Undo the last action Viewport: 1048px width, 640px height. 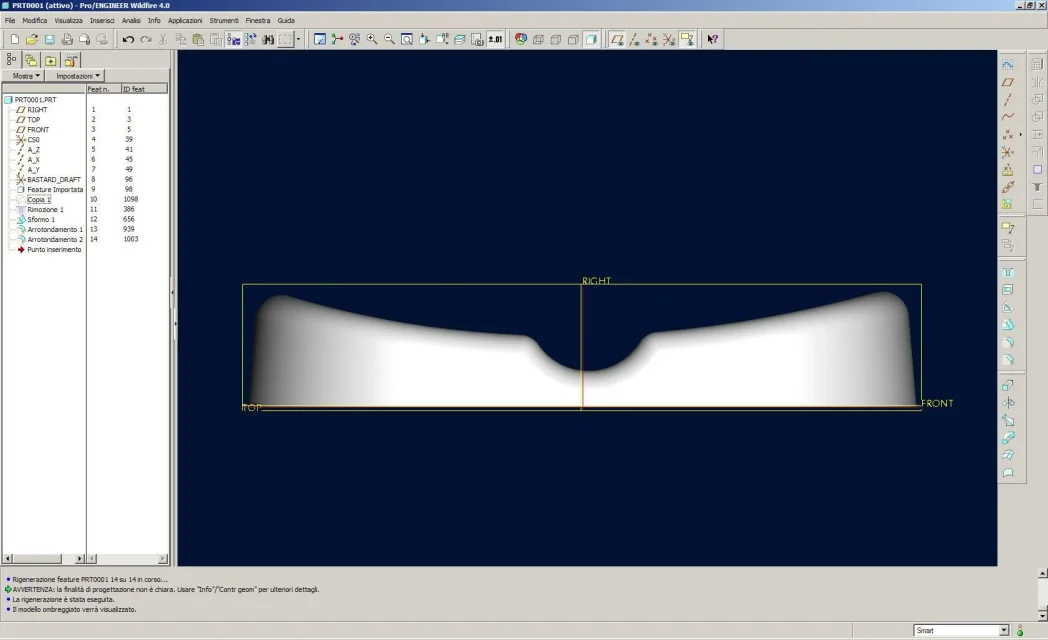click(x=128, y=39)
